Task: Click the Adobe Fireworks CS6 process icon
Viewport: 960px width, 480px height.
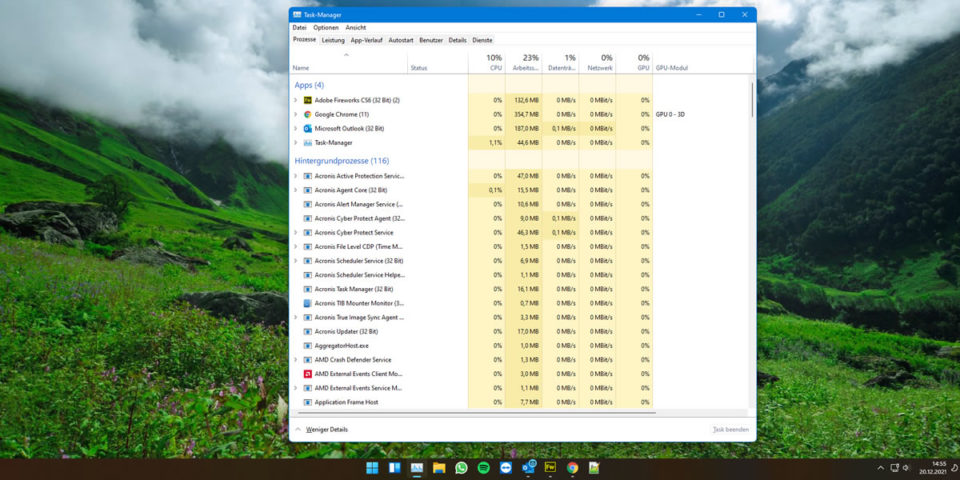Action: pos(308,100)
